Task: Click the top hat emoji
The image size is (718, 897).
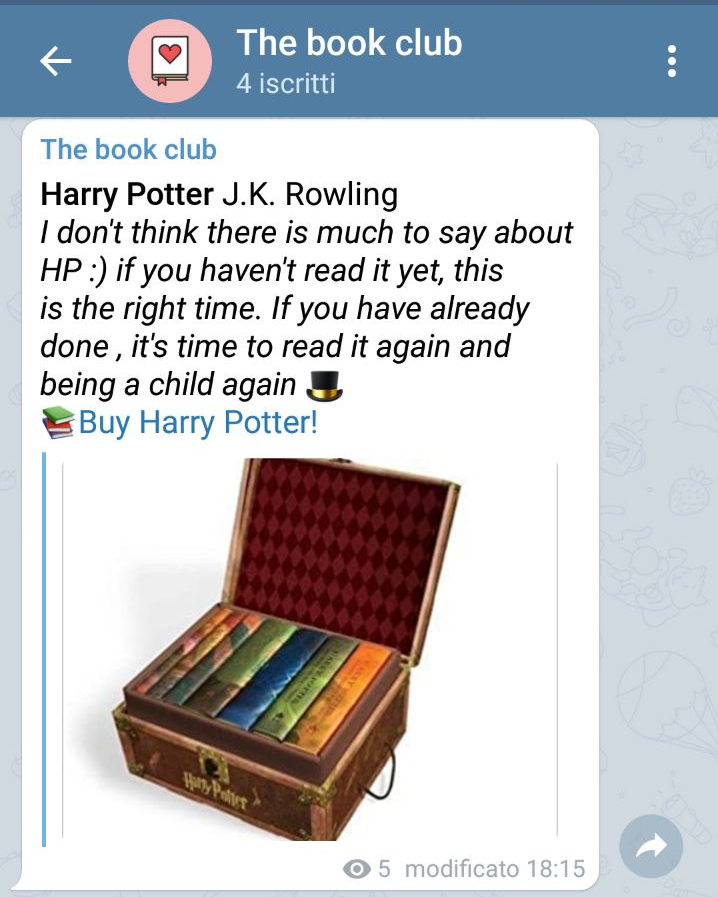Action: [324, 386]
